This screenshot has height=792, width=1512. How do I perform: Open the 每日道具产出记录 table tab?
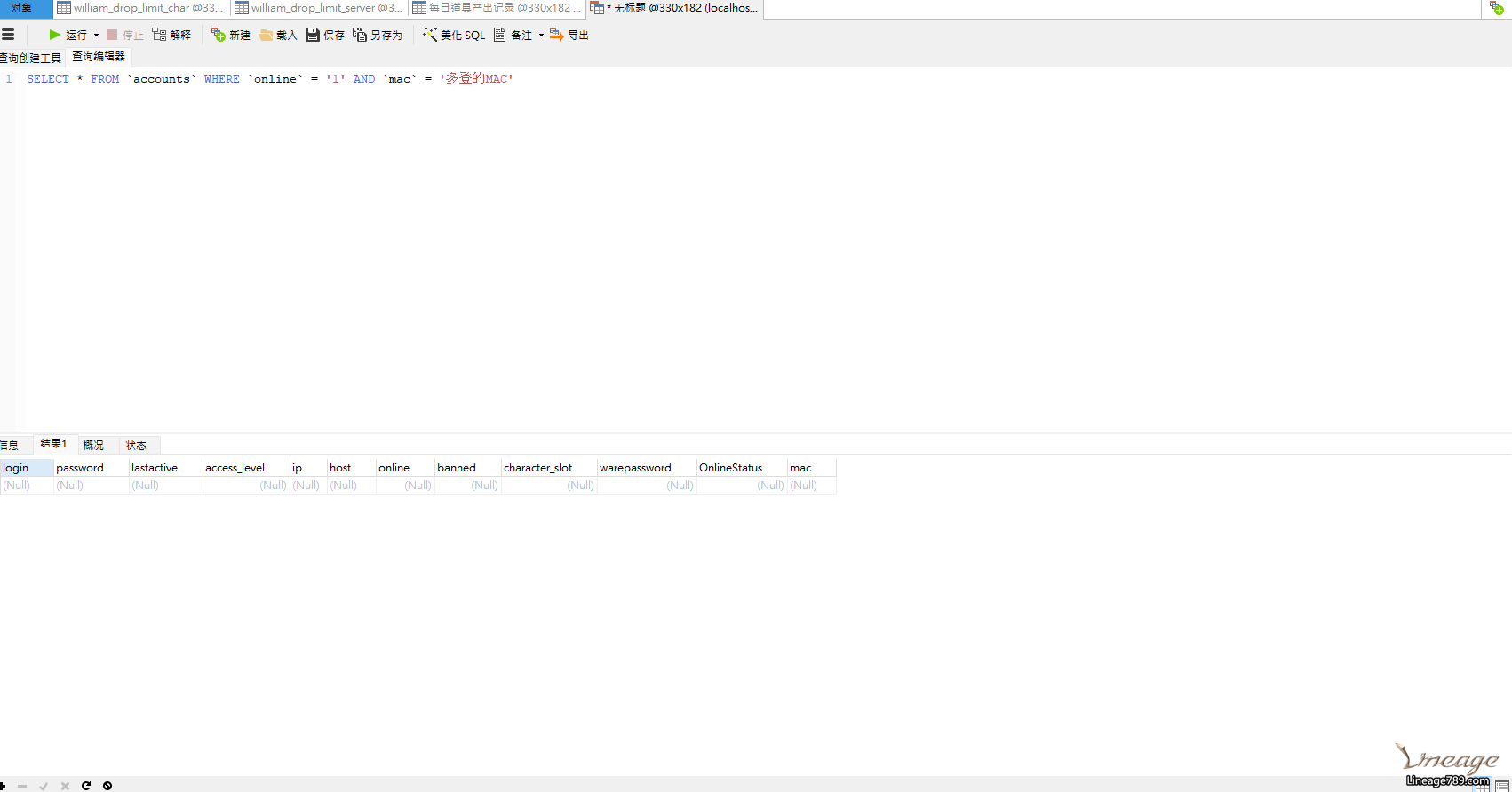(497, 8)
